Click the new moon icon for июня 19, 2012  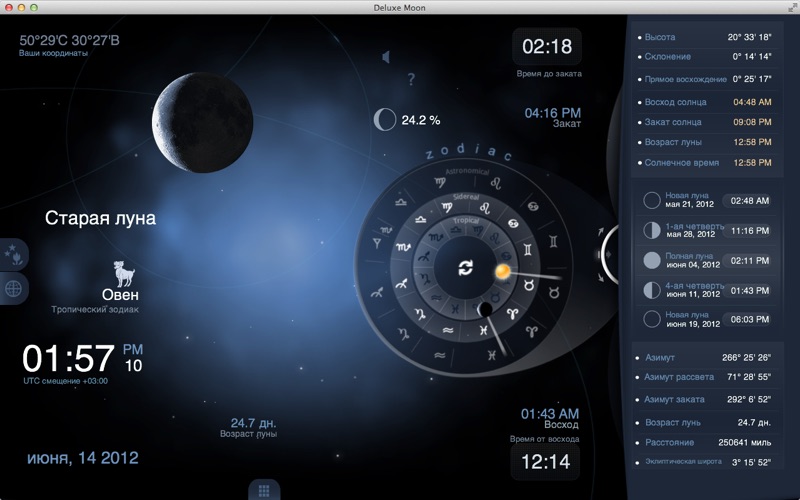click(x=652, y=319)
